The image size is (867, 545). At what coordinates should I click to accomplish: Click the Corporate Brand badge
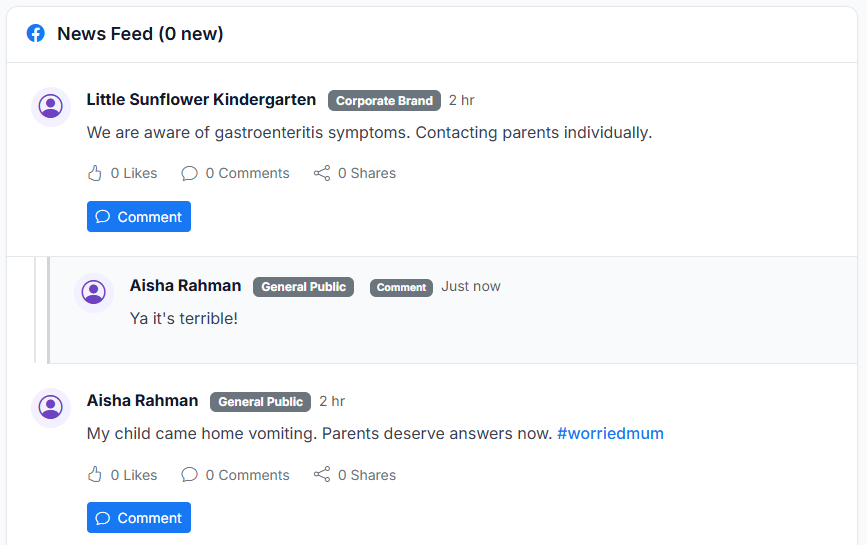coord(384,101)
